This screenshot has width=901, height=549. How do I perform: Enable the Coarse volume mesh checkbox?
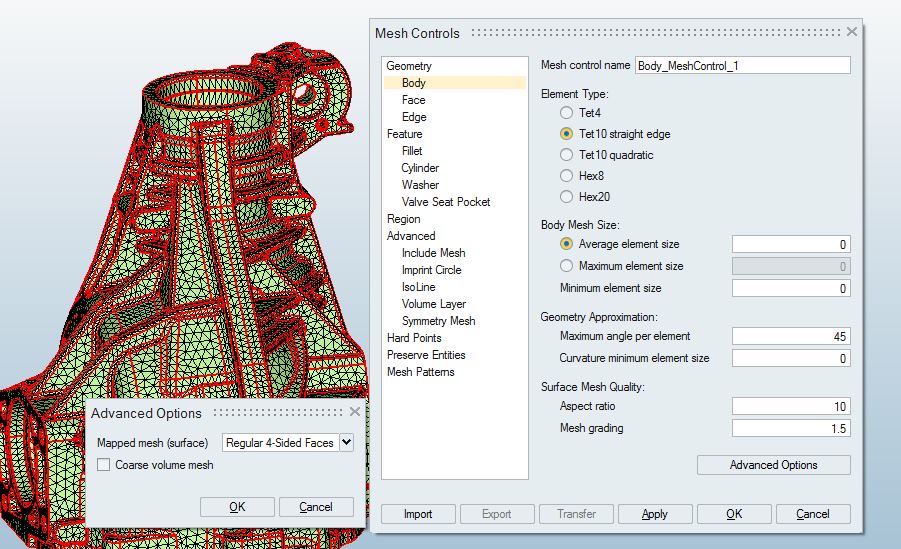click(103, 464)
